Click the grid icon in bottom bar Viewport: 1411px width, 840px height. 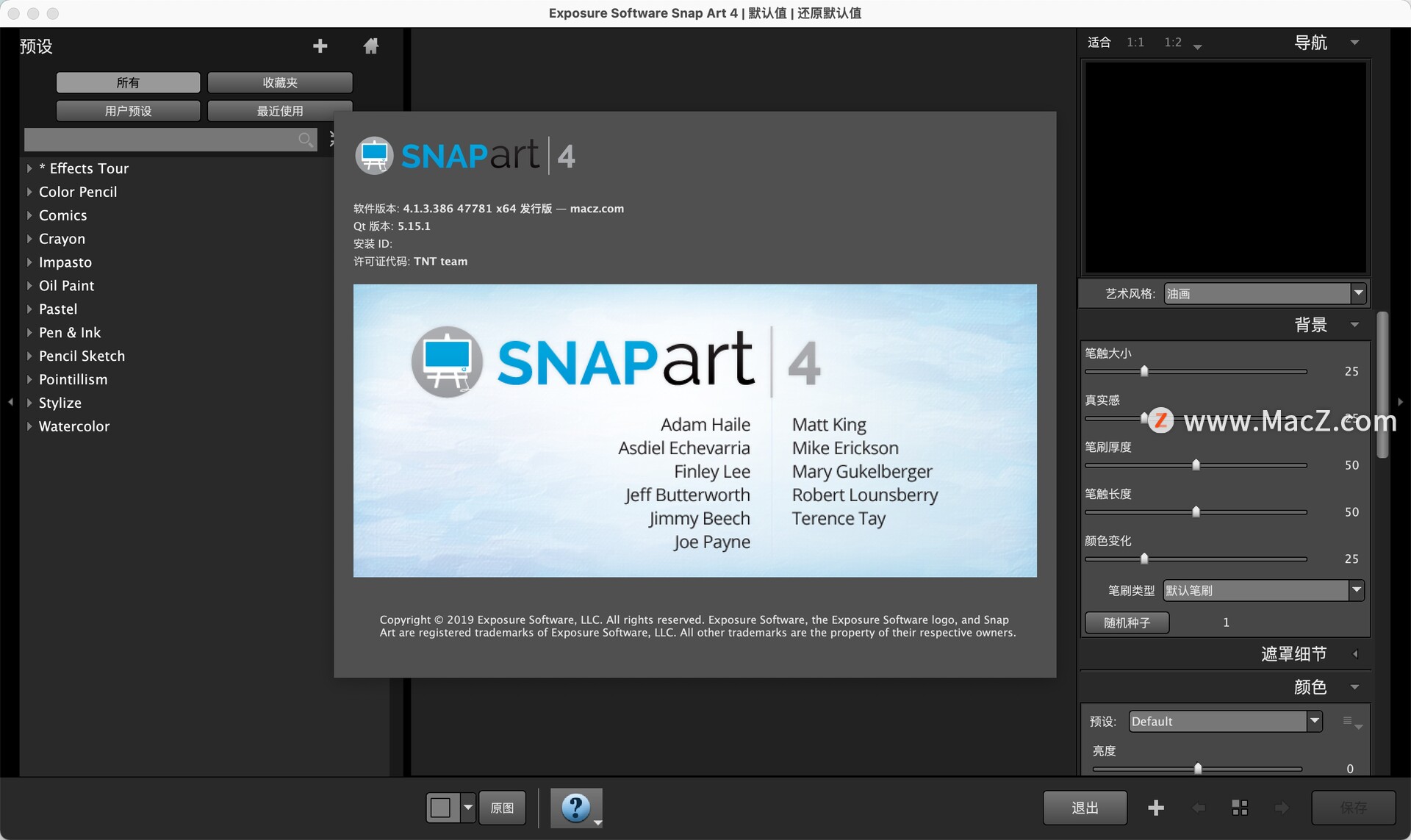pyautogui.click(x=1240, y=808)
